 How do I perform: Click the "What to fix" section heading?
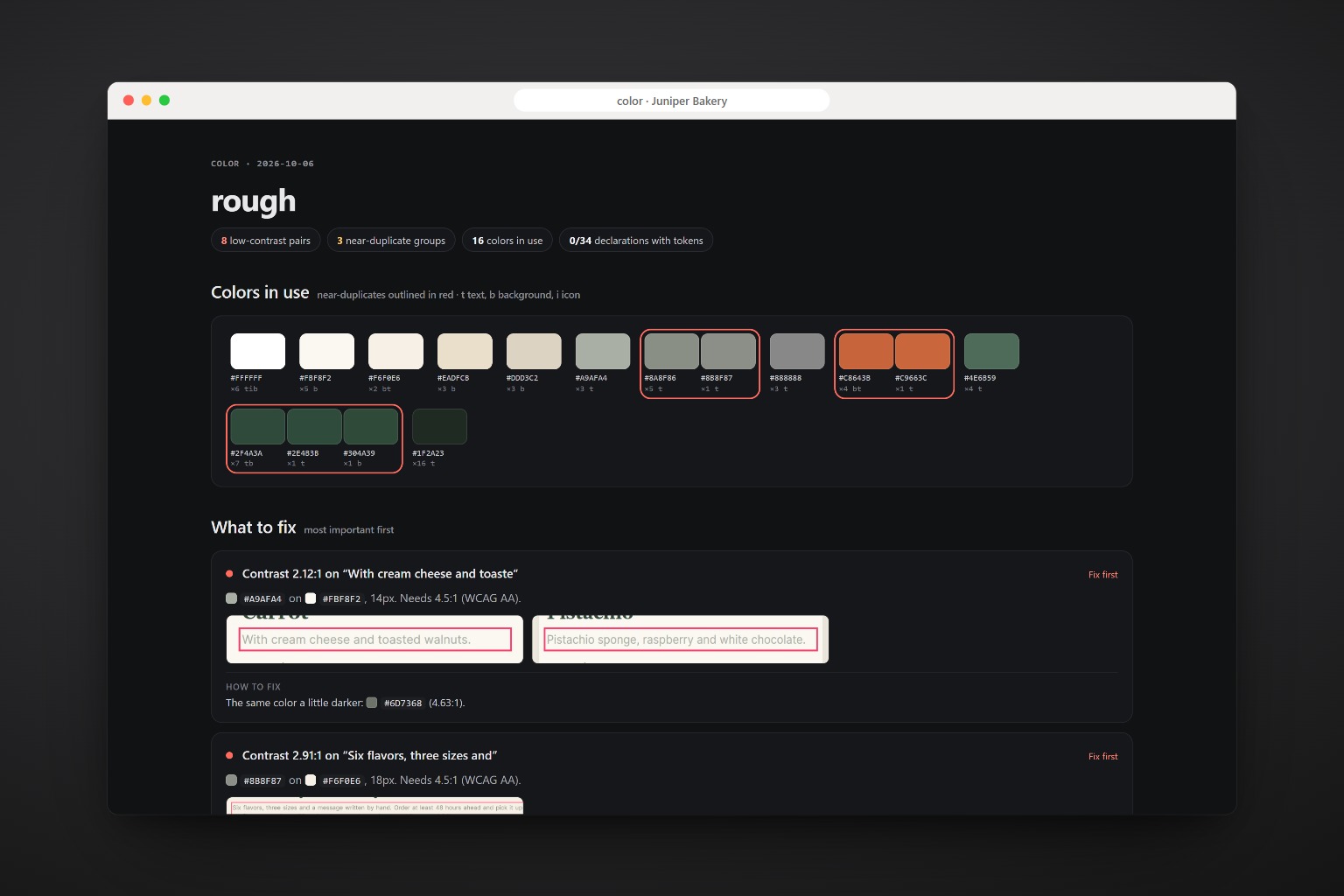pyautogui.click(x=254, y=527)
